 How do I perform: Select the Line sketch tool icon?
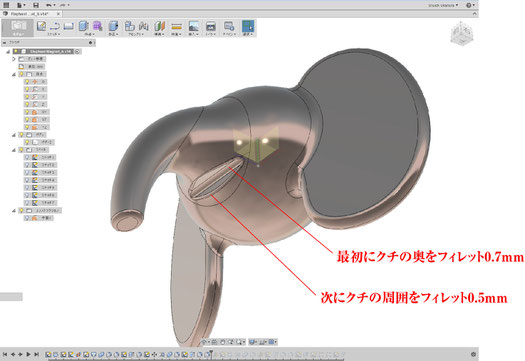coord(55,26)
